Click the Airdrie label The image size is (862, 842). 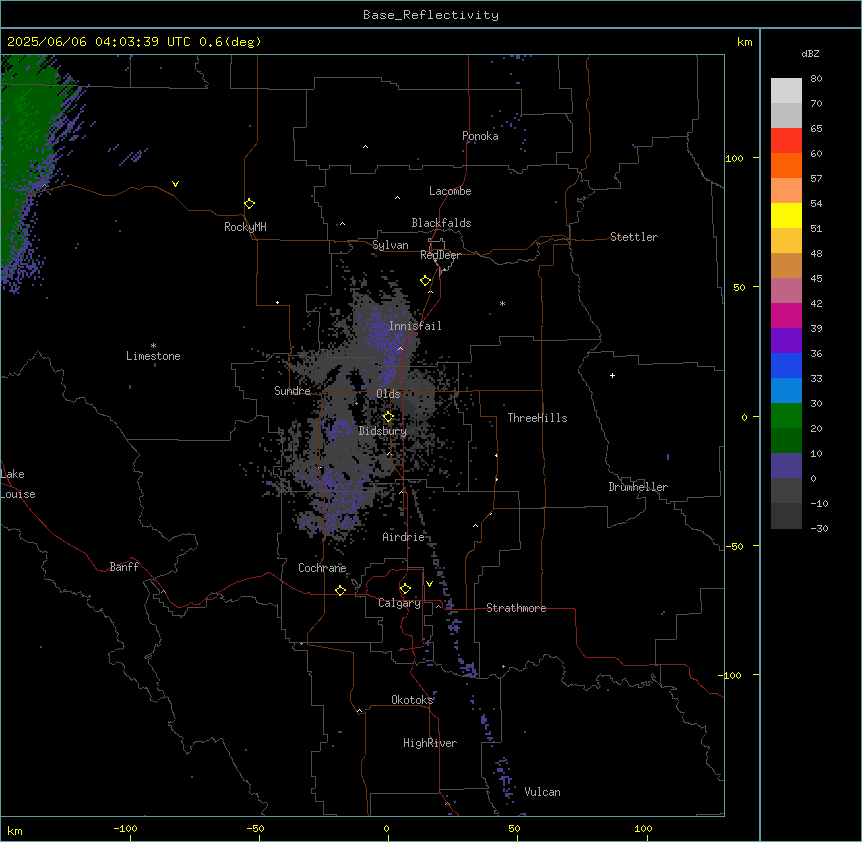(x=404, y=537)
